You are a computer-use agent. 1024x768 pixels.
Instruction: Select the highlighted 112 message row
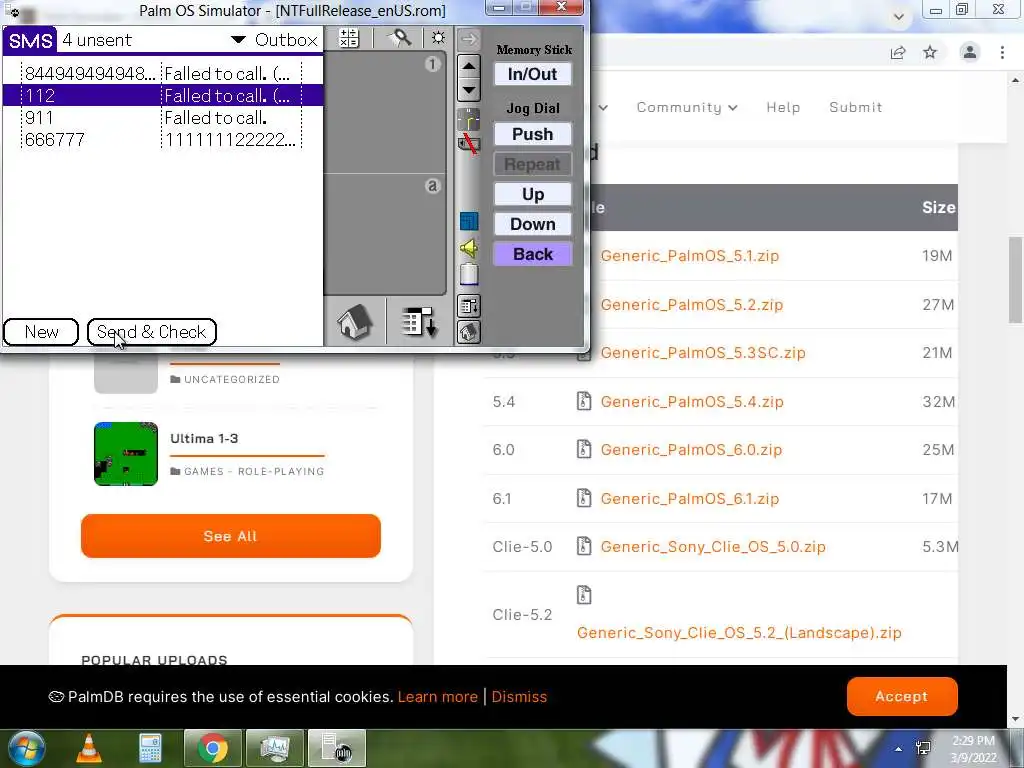click(163, 95)
